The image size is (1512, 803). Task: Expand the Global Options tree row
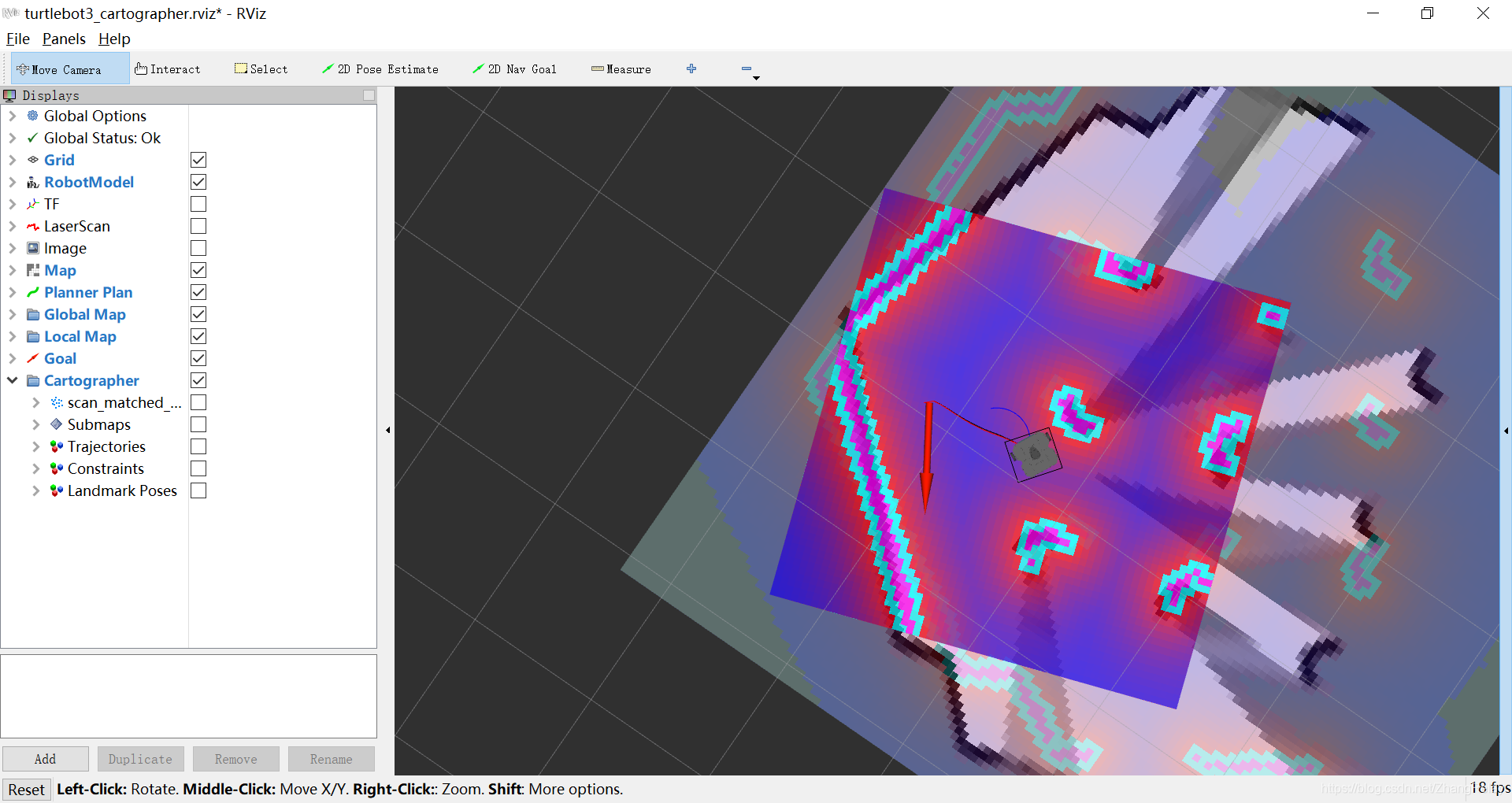pos(13,116)
